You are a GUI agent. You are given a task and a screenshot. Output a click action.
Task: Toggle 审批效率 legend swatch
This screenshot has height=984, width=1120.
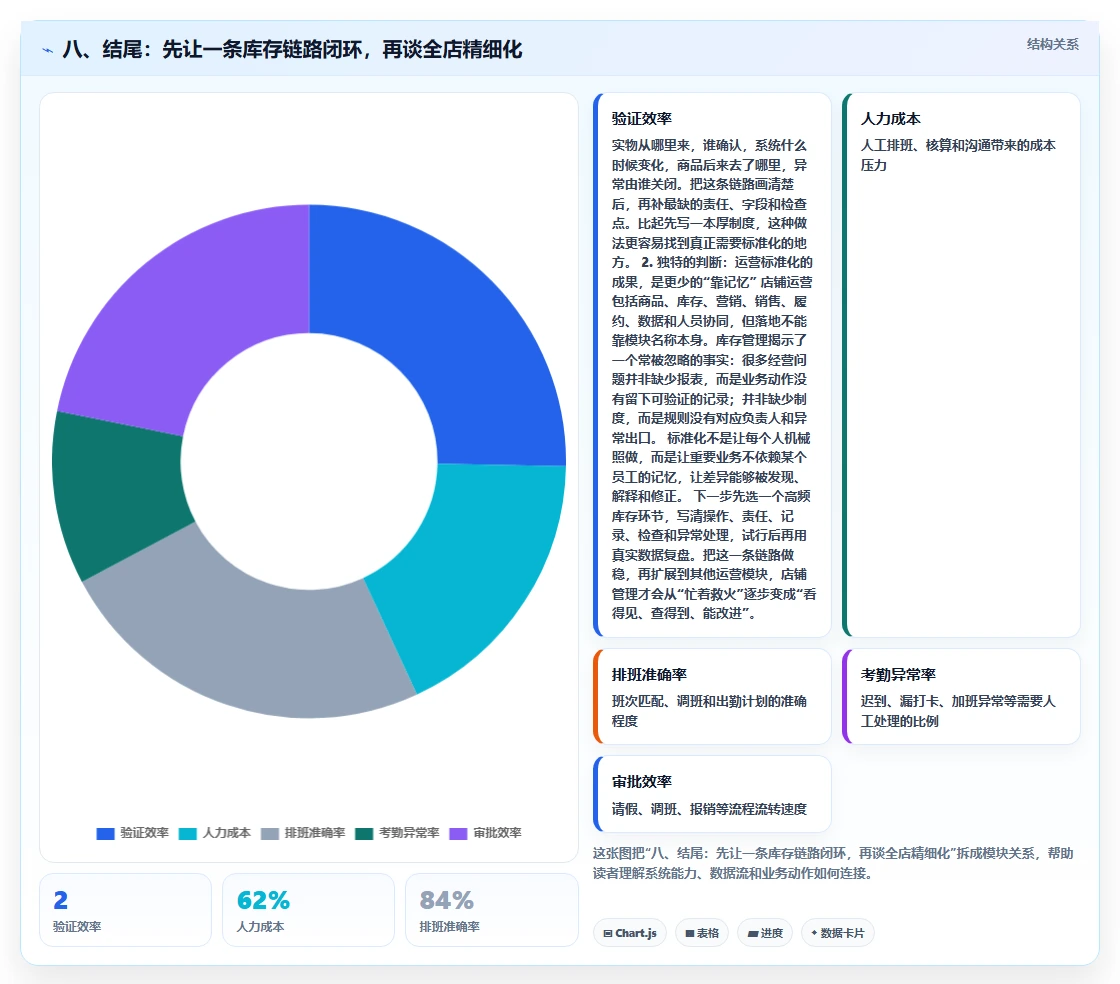pos(458,833)
